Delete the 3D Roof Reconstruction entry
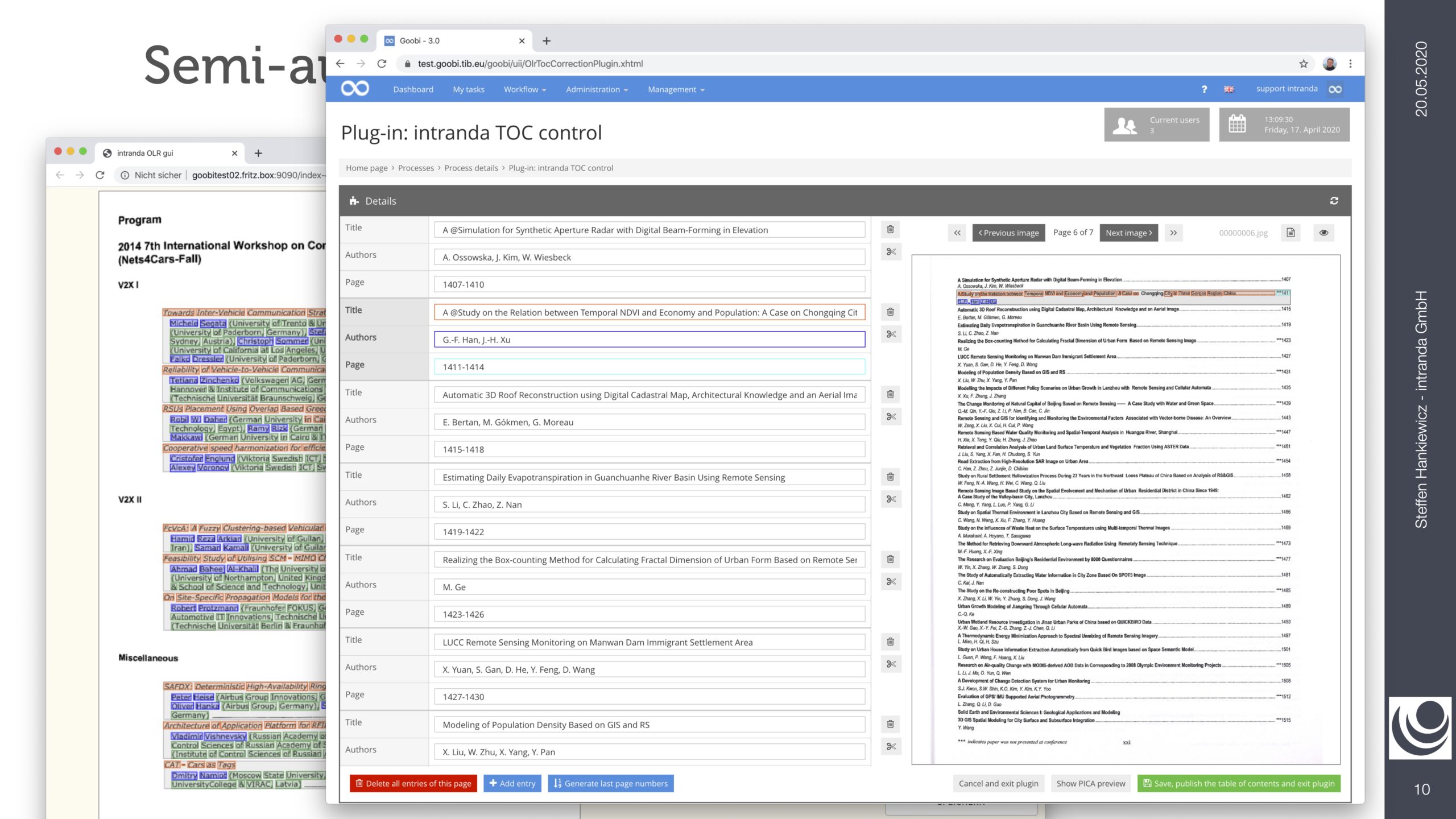The image size is (1456, 819). (891, 394)
